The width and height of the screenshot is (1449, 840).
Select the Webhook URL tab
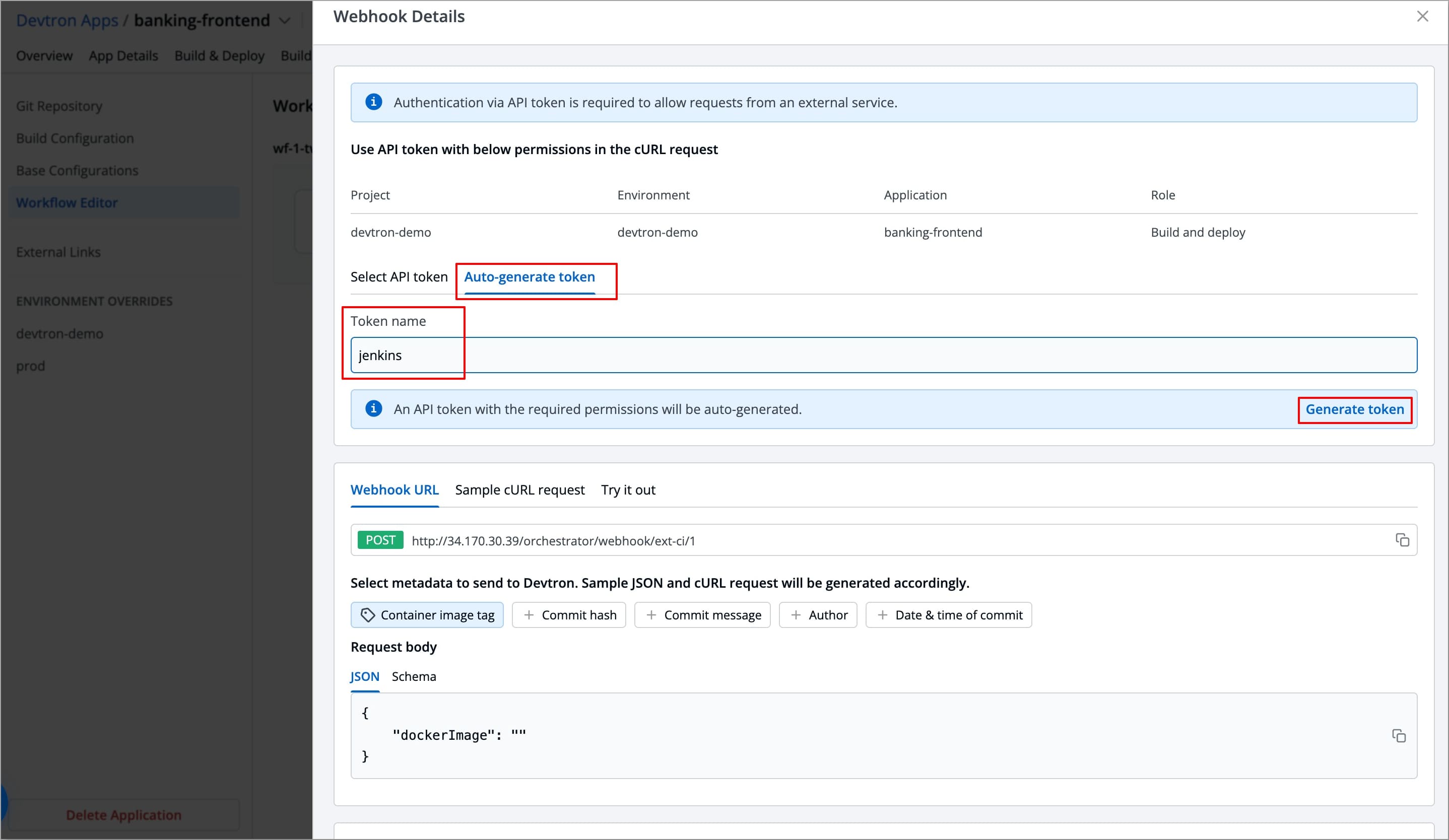click(394, 490)
